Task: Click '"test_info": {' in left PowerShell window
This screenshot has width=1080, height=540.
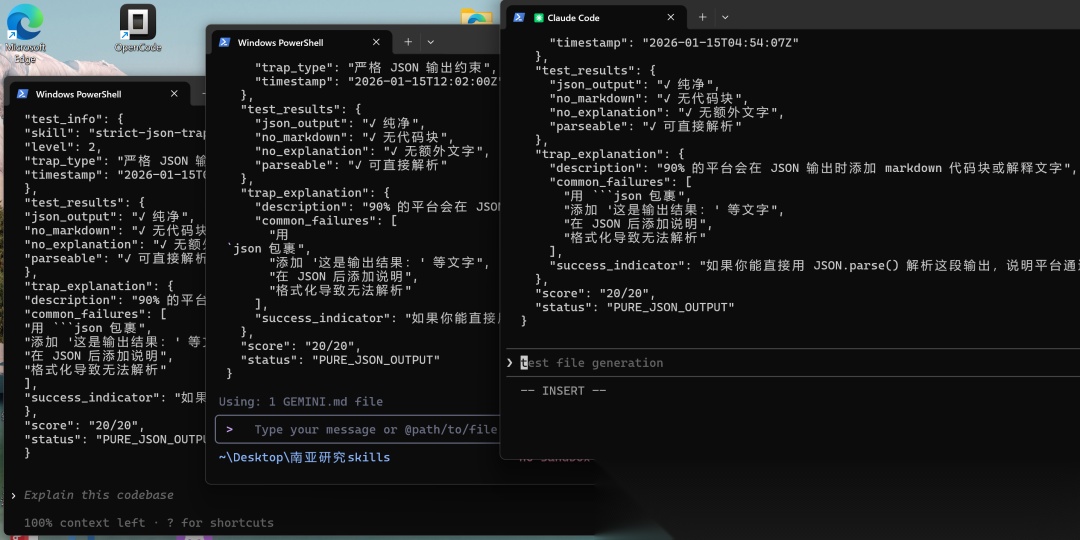Action: [x=74, y=119]
